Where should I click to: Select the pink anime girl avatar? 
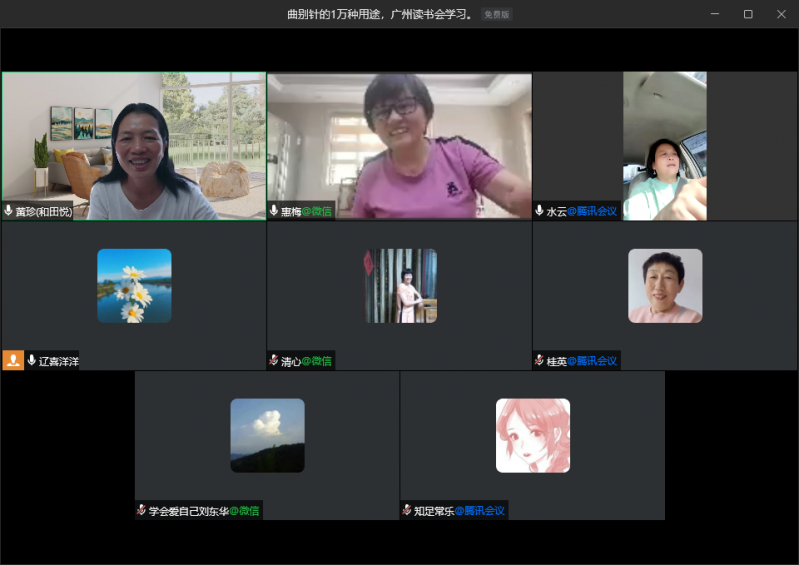pyautogui.click(x=533, y=435)
